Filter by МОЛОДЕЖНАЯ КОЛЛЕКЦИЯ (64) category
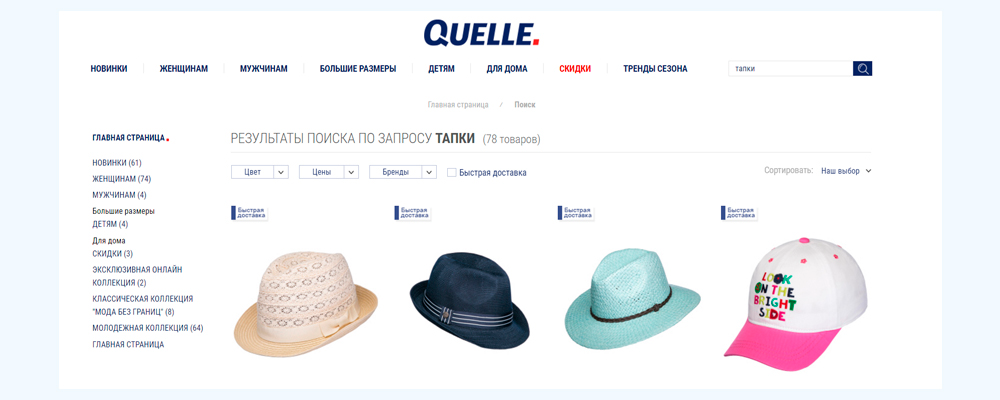This screenshot has width=1000, height=400. click(x=148, y=328)
